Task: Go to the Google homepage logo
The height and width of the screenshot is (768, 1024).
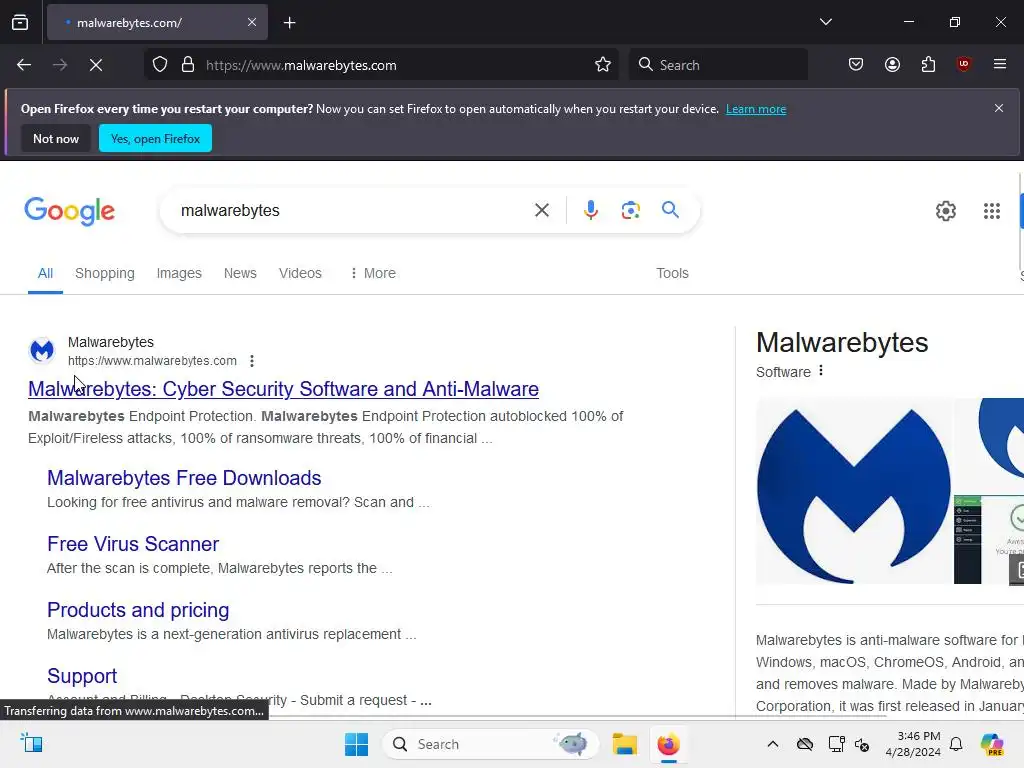Action: (69, 211)
